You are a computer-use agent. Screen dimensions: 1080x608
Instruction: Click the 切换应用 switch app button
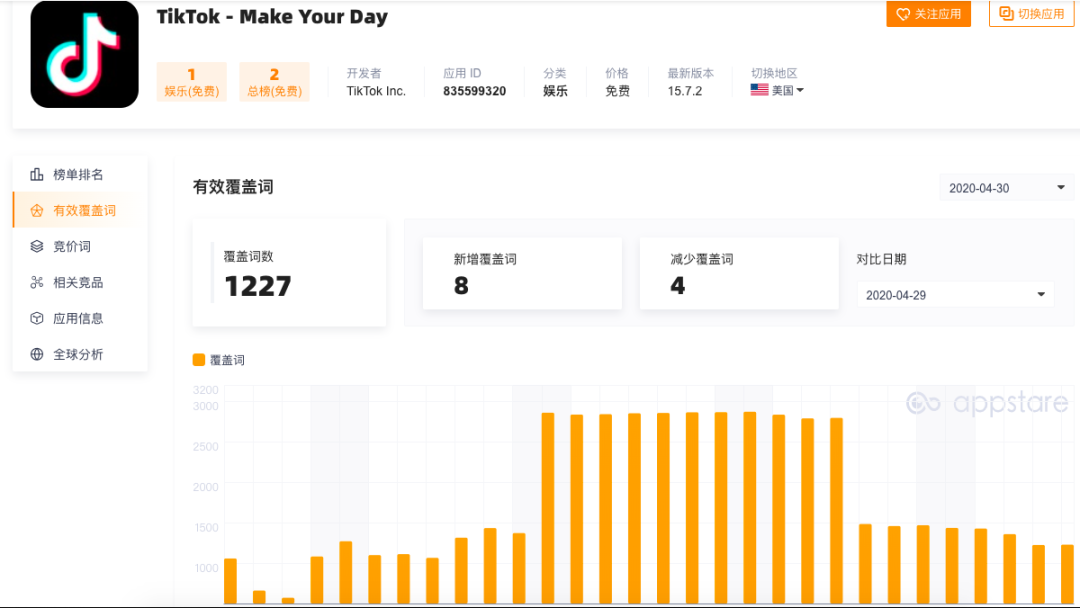pyautogui.click(x=1031, y=14)
